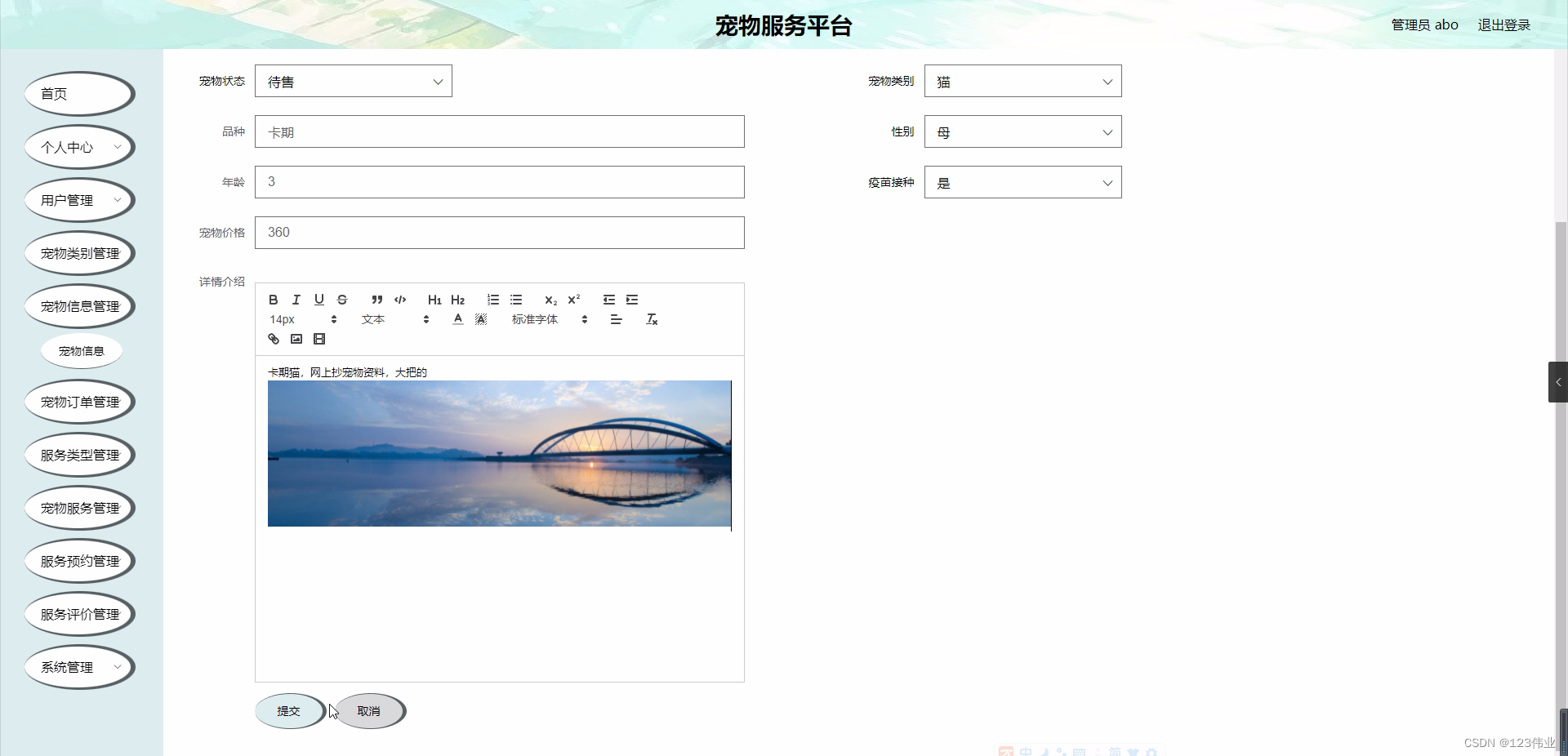Expand the 个人中心 menu
The image size is (1568, 756).
point(79,147)
